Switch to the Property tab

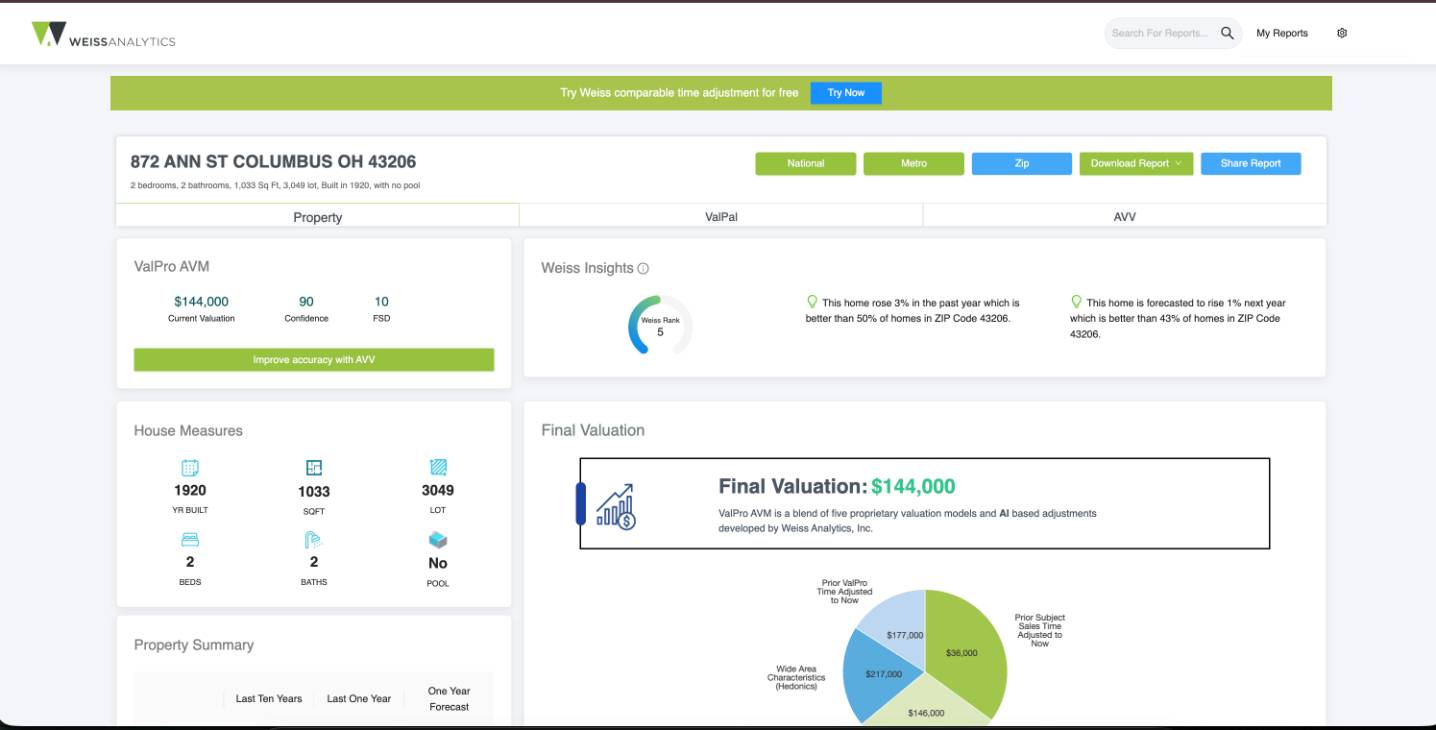(x=318, y=216)
